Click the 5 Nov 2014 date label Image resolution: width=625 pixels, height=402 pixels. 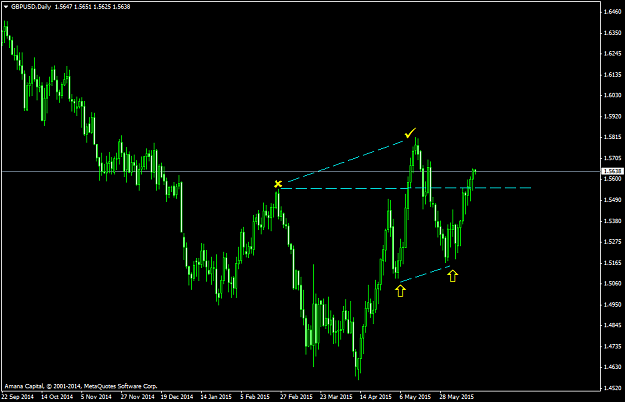tap(96, 397)
